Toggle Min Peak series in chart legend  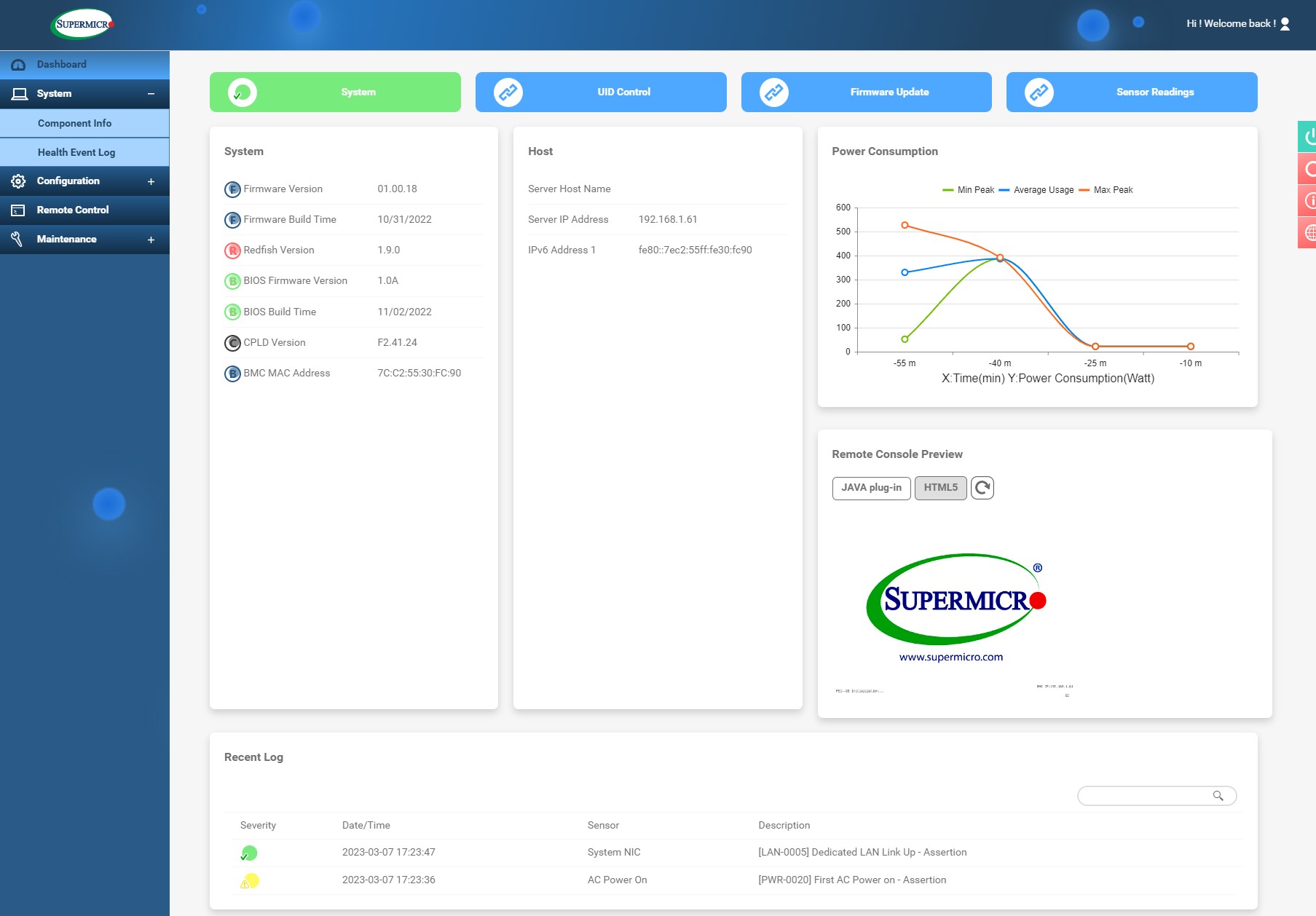[x=969, y=190]
